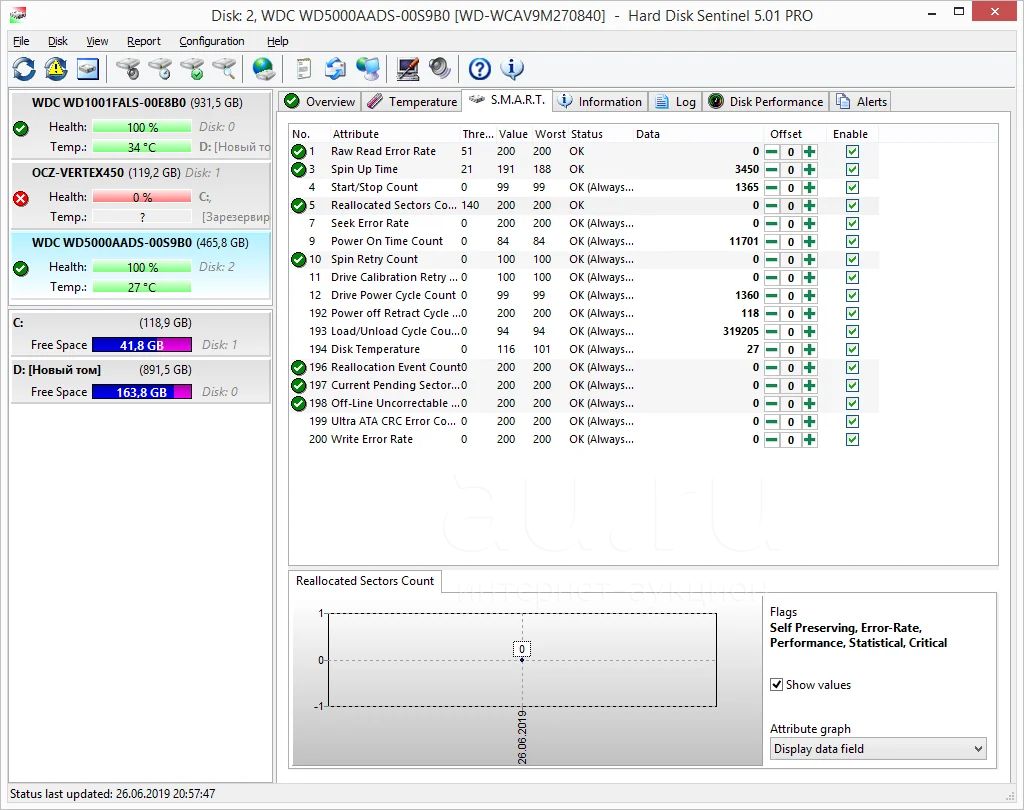Select the Reallocation Event Count row
Screen dimensions: 1024x810
(x=584, y=368)
